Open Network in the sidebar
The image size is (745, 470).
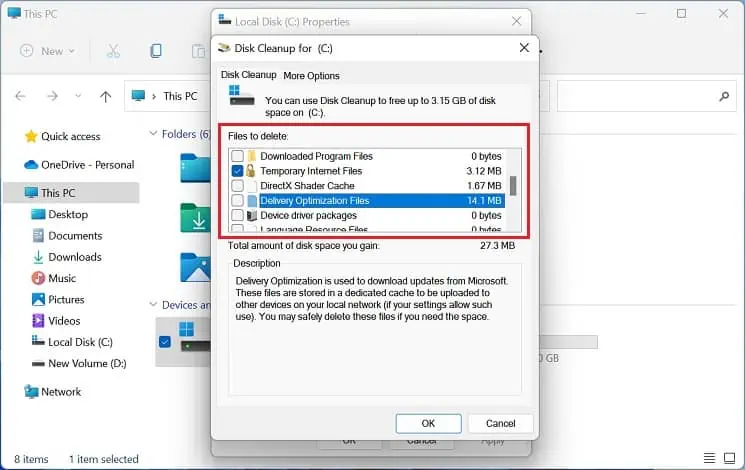tap(61, 392)
